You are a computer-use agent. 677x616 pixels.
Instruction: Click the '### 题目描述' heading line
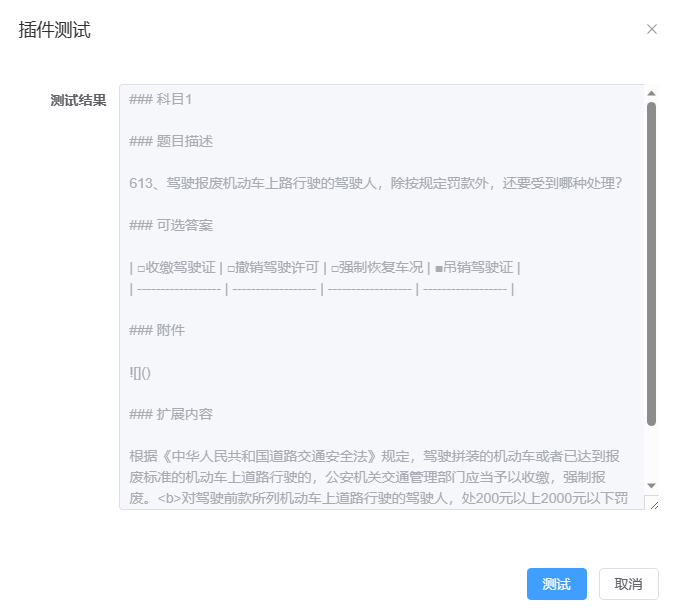click(171, 141)
